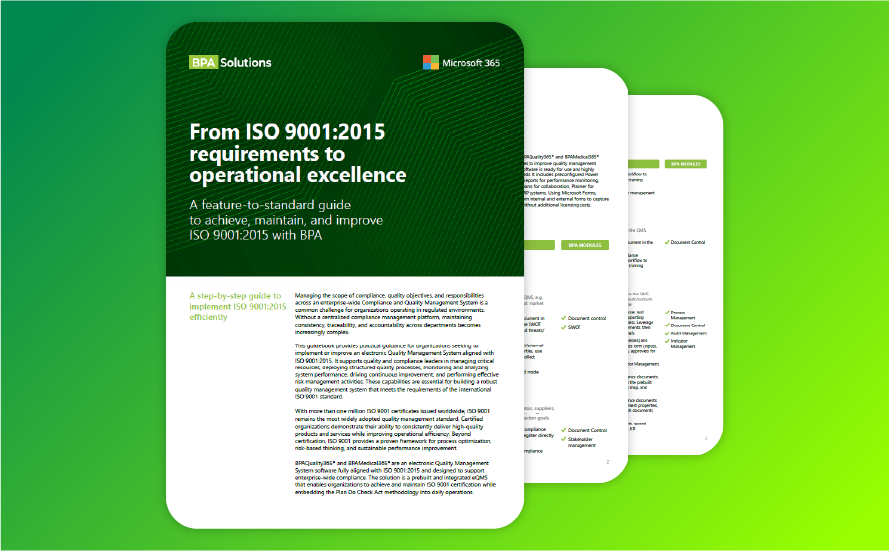Click the Microsoft four-color square logo

431,62
